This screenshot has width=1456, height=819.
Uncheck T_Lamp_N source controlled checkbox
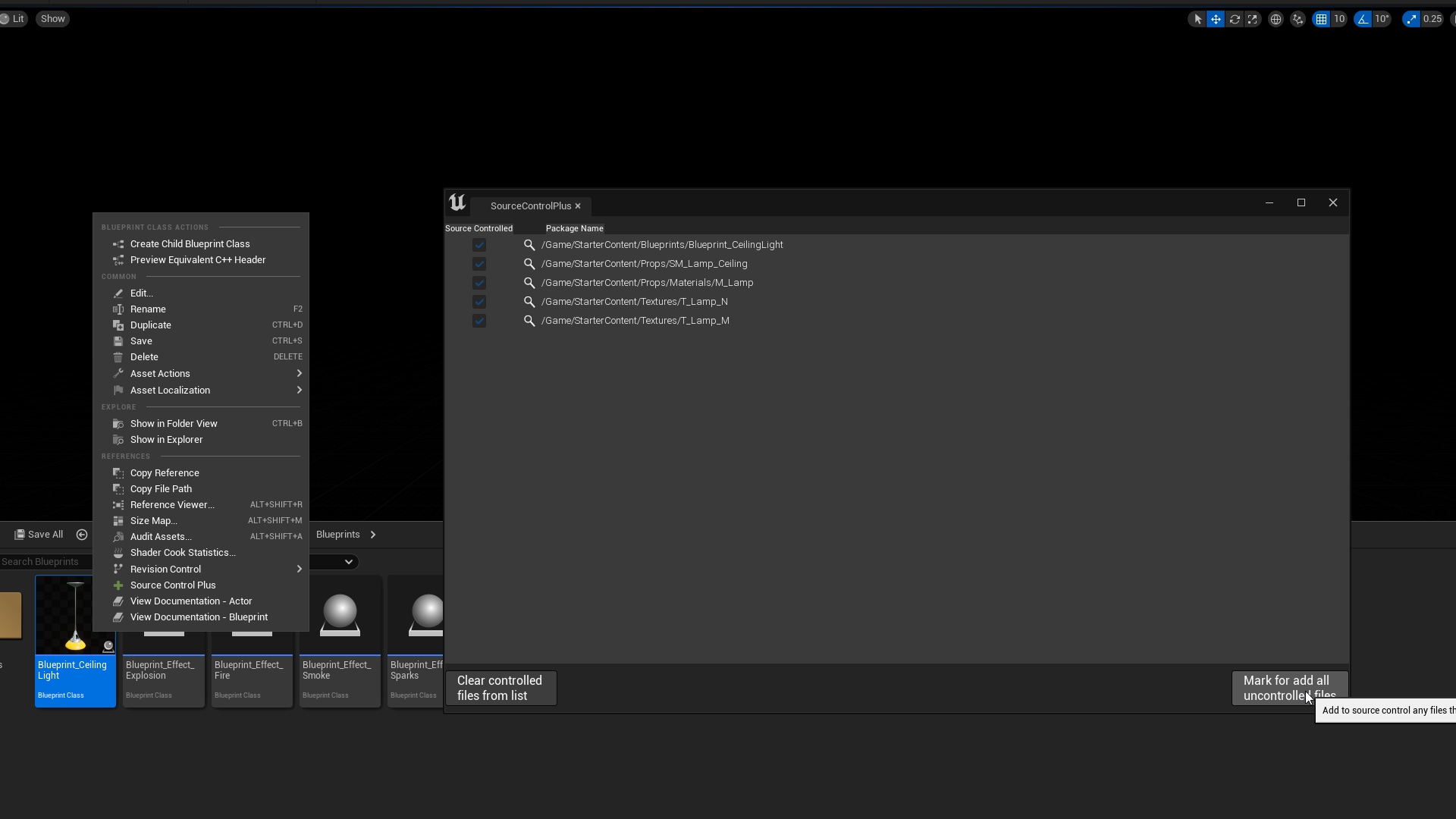(x=479, y=301)
